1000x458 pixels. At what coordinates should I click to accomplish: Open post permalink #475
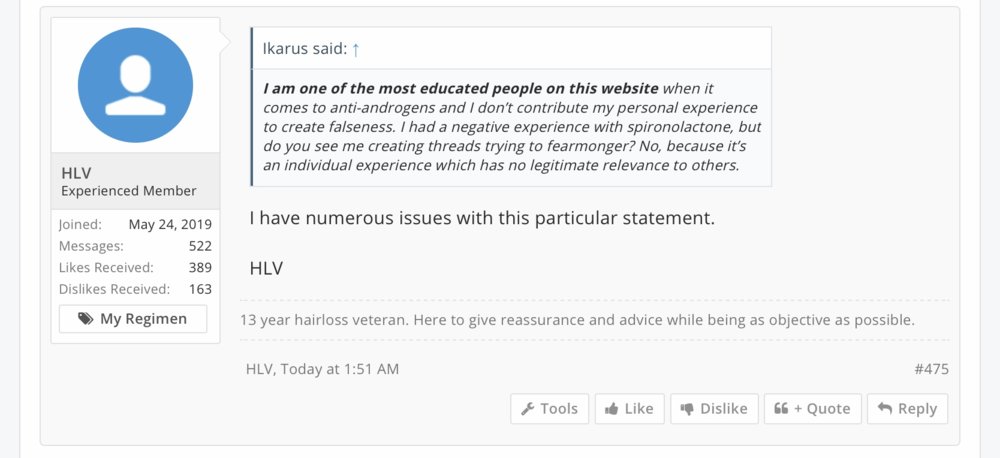tap(931, 369)
